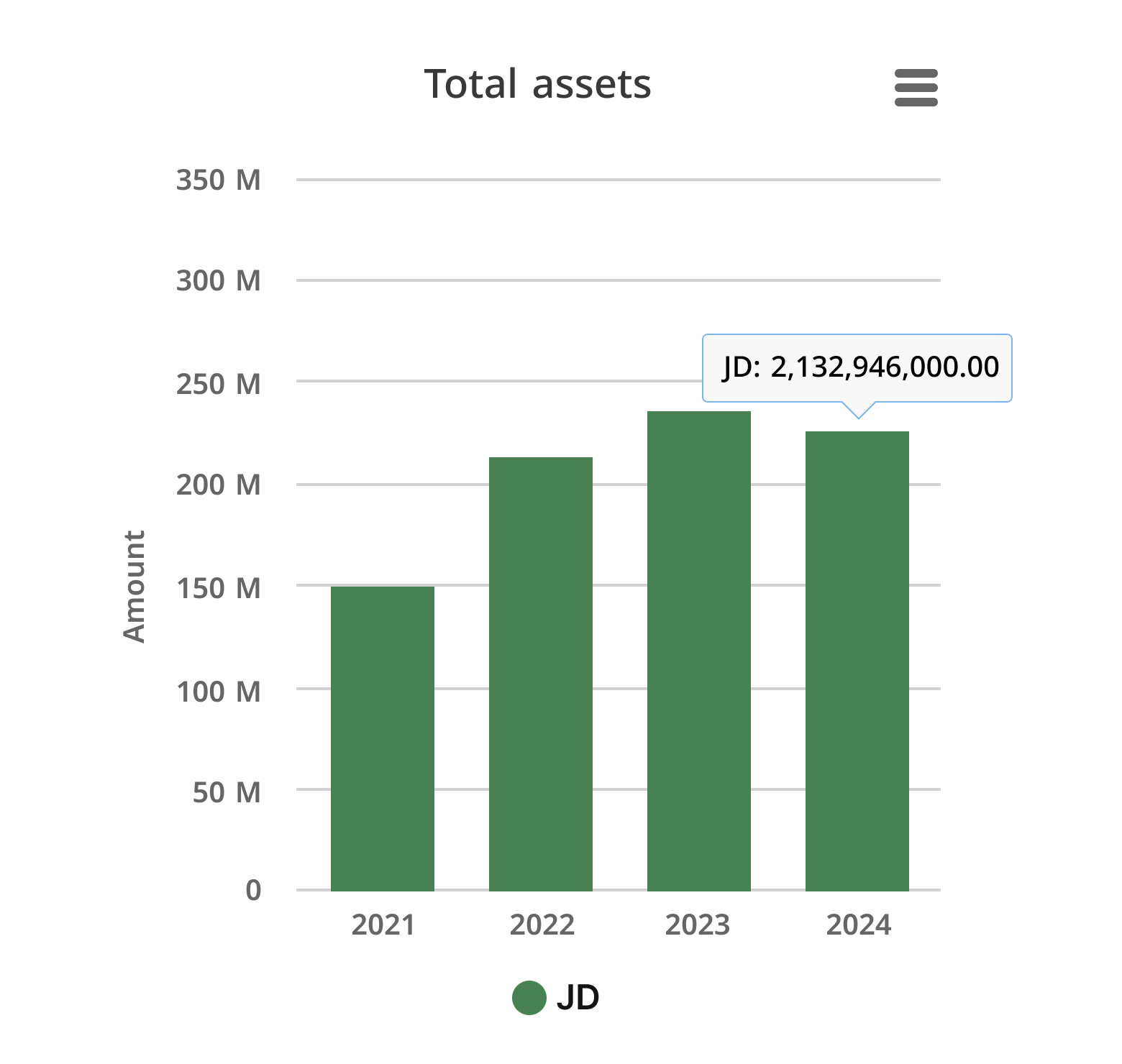Click the 2021 x-axis label
Viewport: 1122px width, 1064px height.
click(383, 926)
